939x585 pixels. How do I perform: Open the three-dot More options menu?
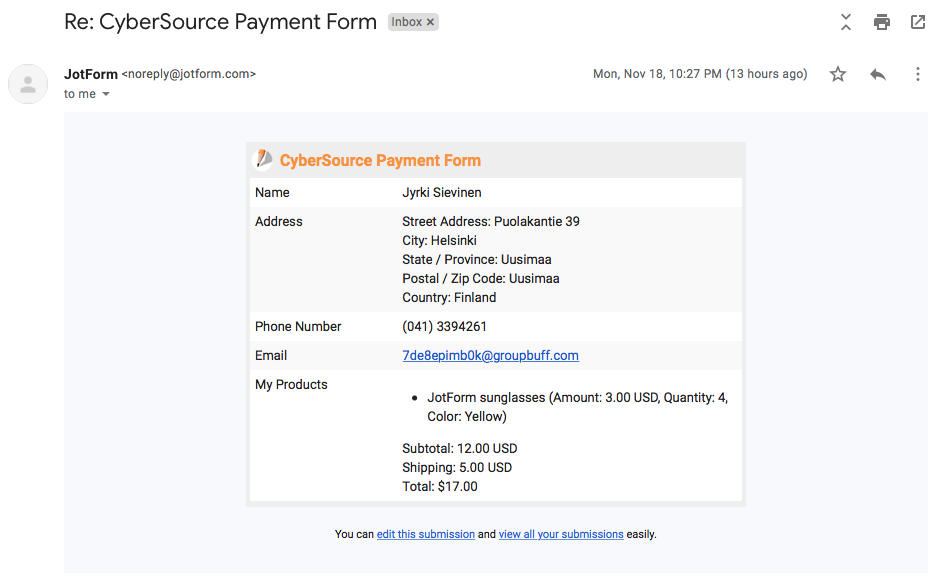[917, 74]
